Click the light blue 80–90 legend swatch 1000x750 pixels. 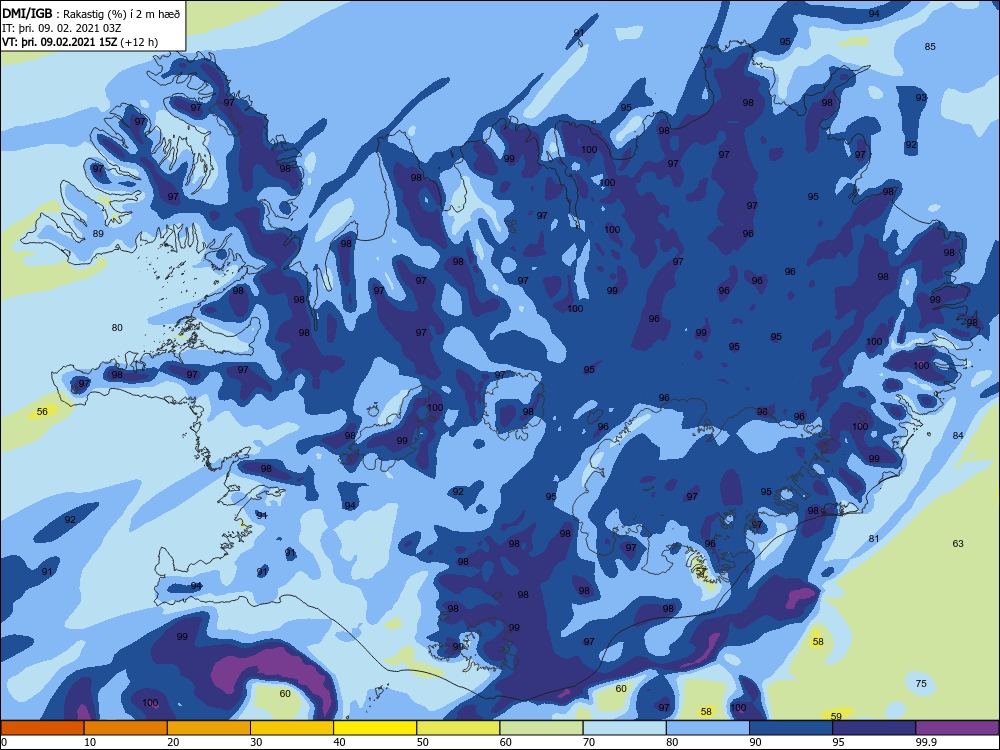[708, 728]
